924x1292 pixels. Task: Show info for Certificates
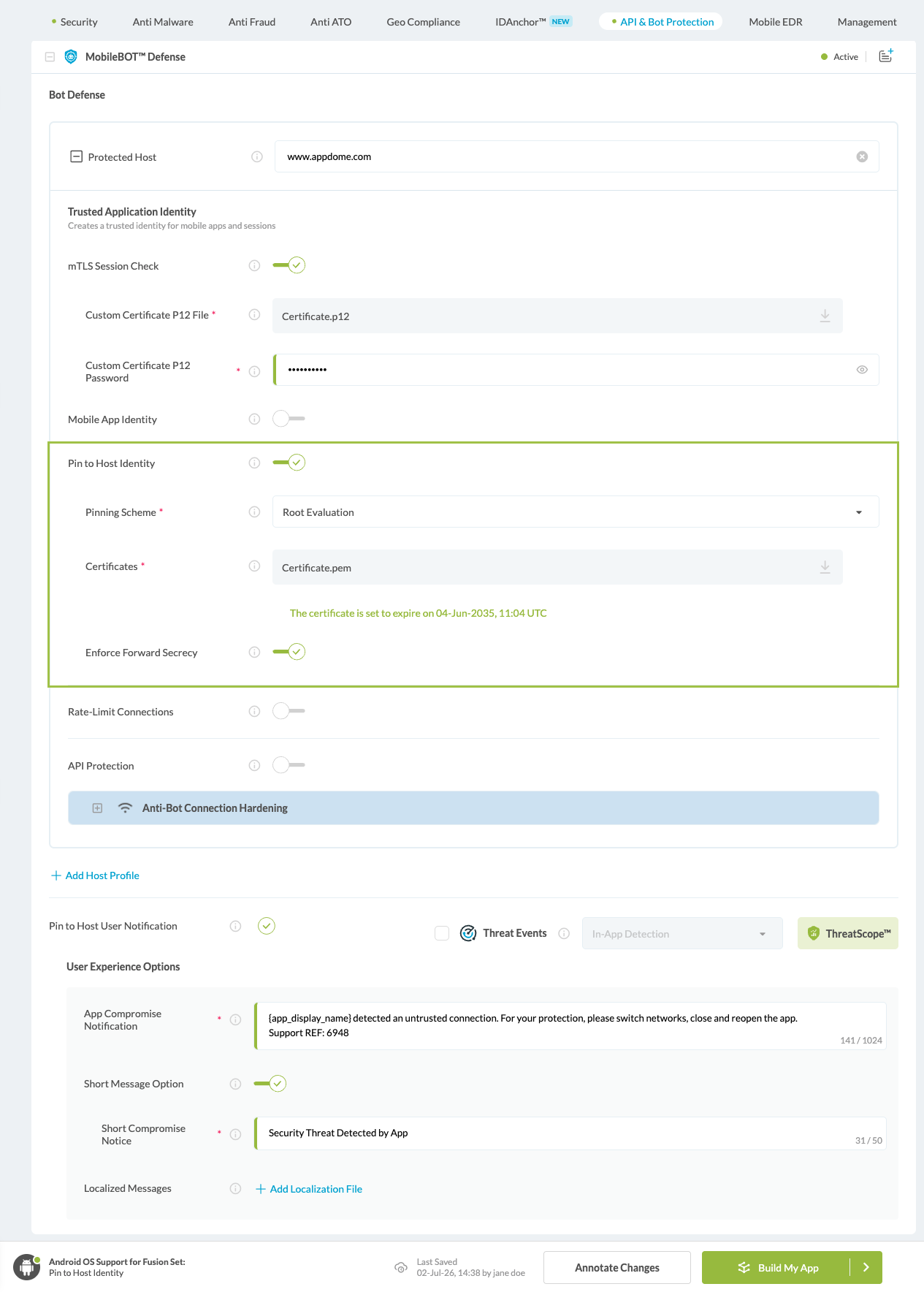pos(254,566)
